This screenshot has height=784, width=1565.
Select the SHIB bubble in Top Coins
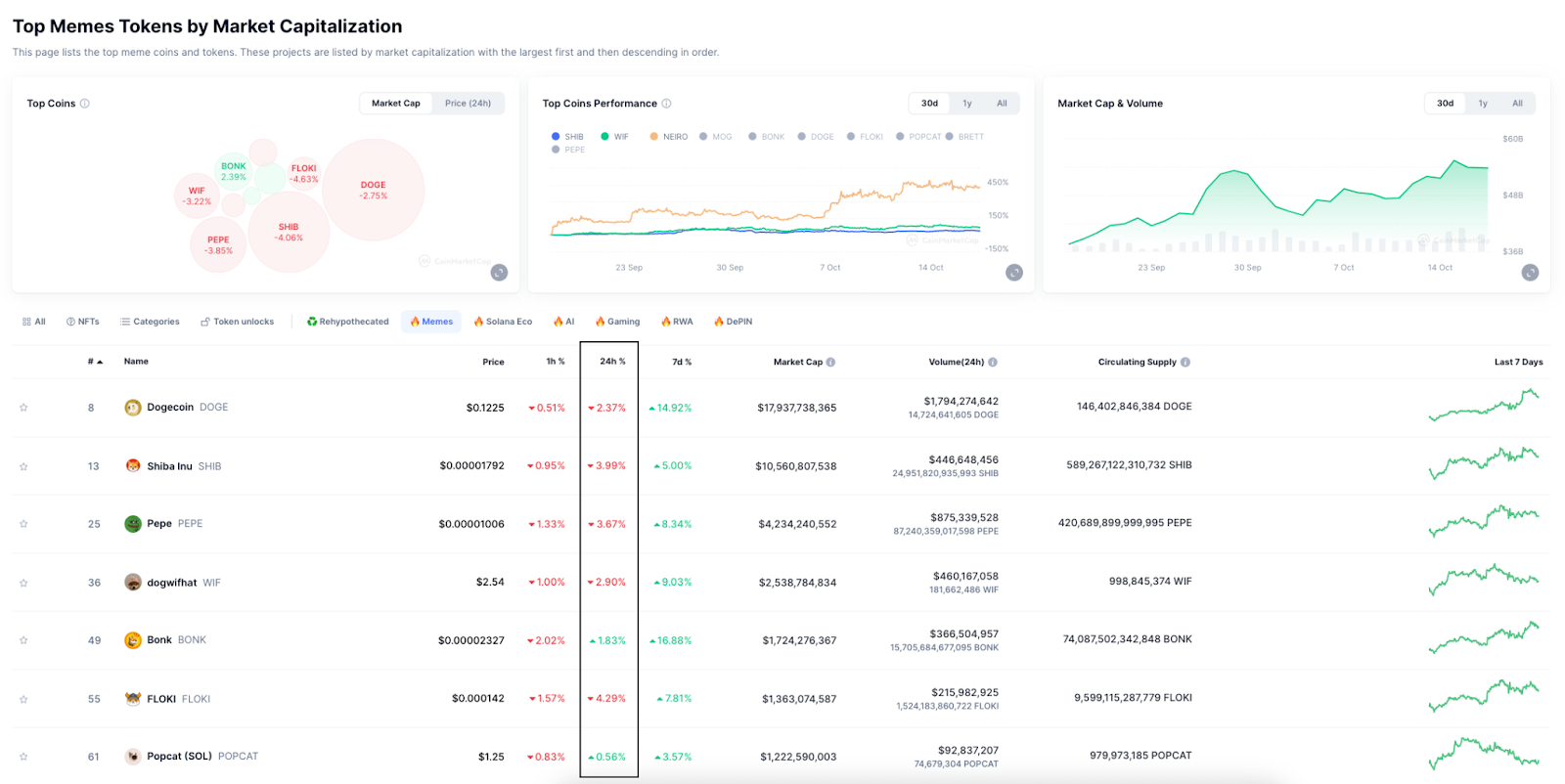coord(289,232)
